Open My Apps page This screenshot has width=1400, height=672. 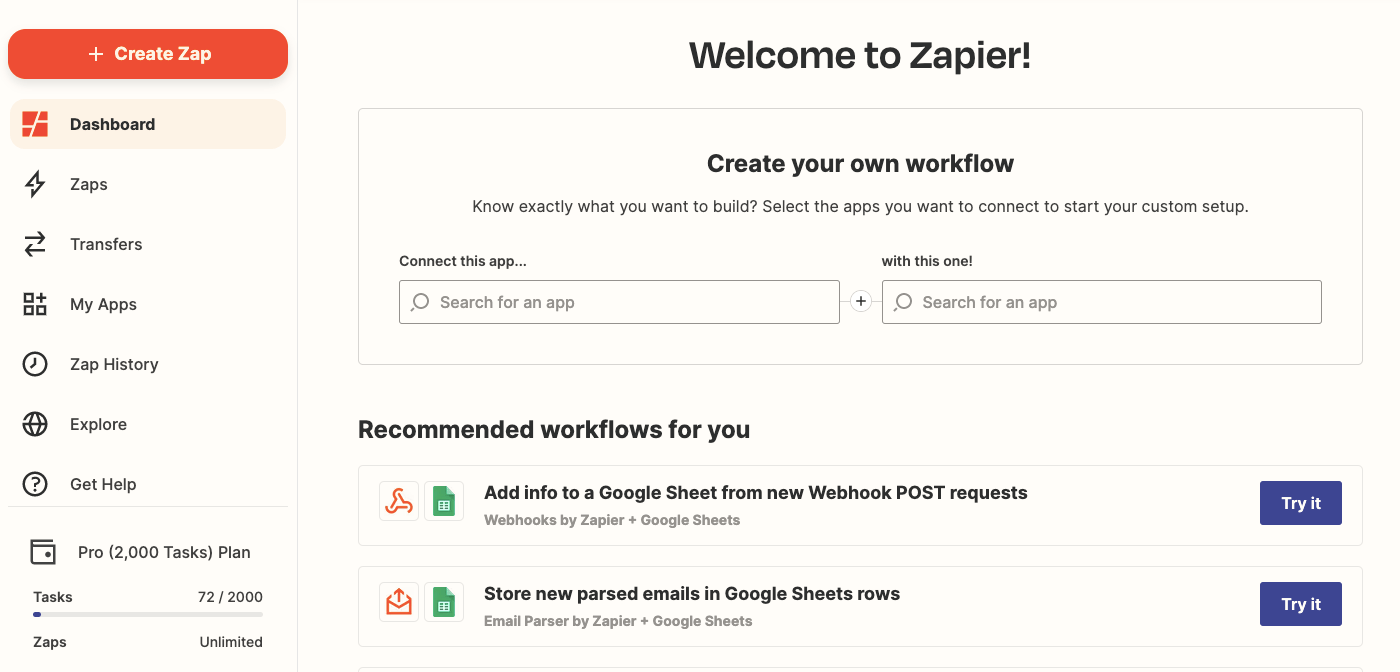[x=148, y=304]
